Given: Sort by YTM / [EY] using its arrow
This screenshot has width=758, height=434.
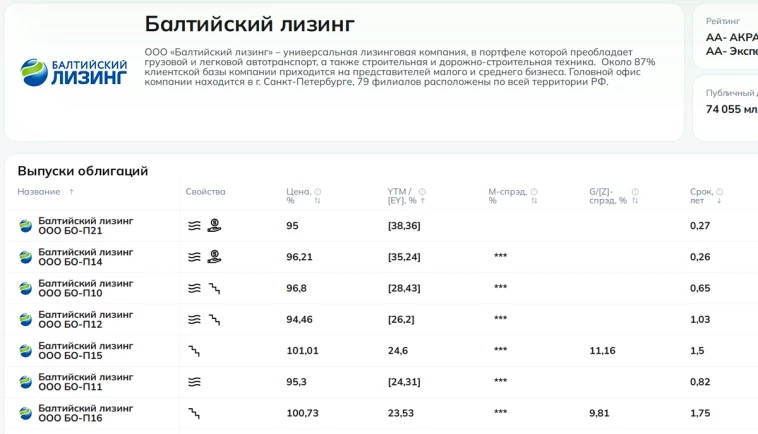Looking at the screenshot, I should coord(423,201).
